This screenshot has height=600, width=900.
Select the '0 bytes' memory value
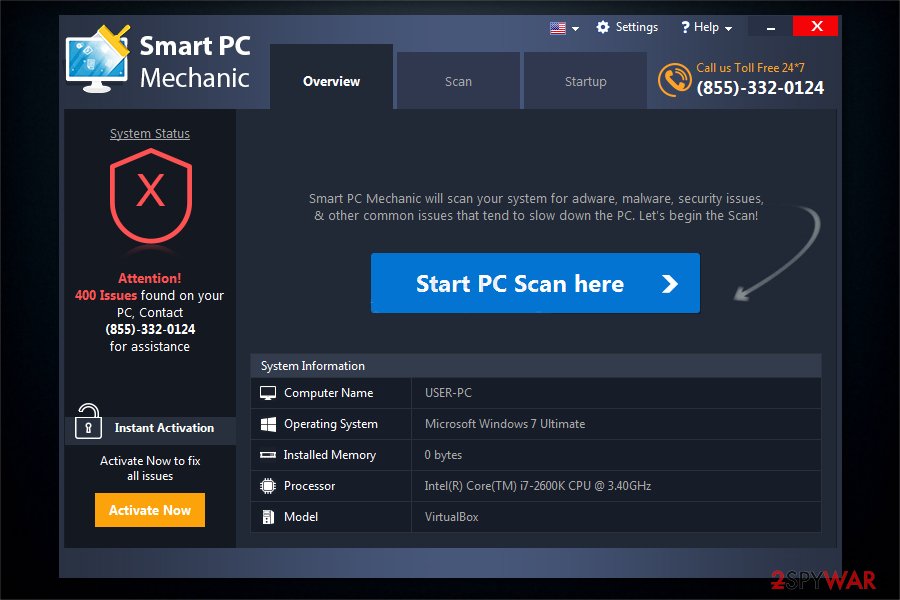[x=443, y=455]
